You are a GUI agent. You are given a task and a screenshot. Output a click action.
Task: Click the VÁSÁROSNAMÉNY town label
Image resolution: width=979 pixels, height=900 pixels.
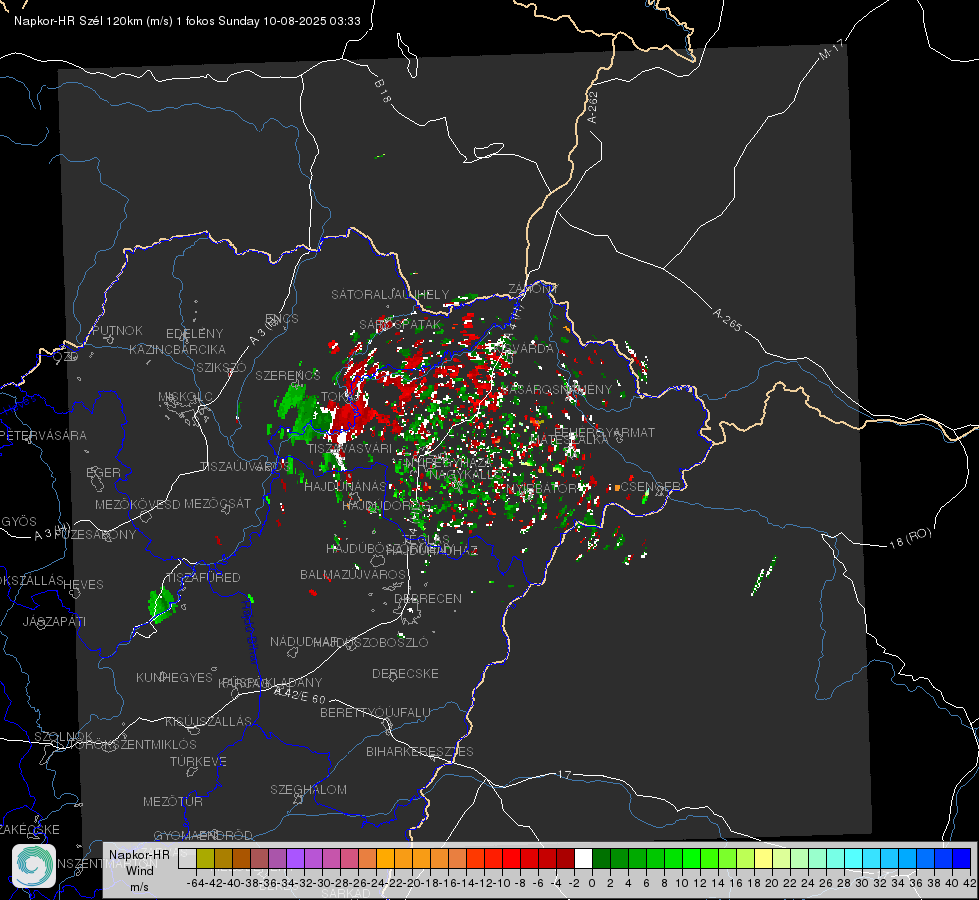pos(556,390)
